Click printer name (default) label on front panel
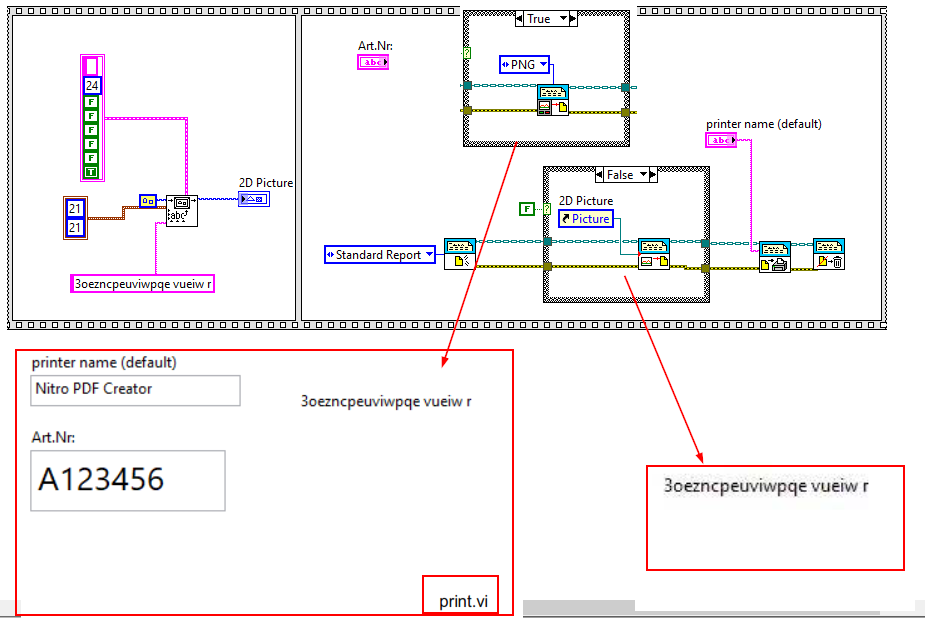The image size is (925, 618). click(104, 363)
